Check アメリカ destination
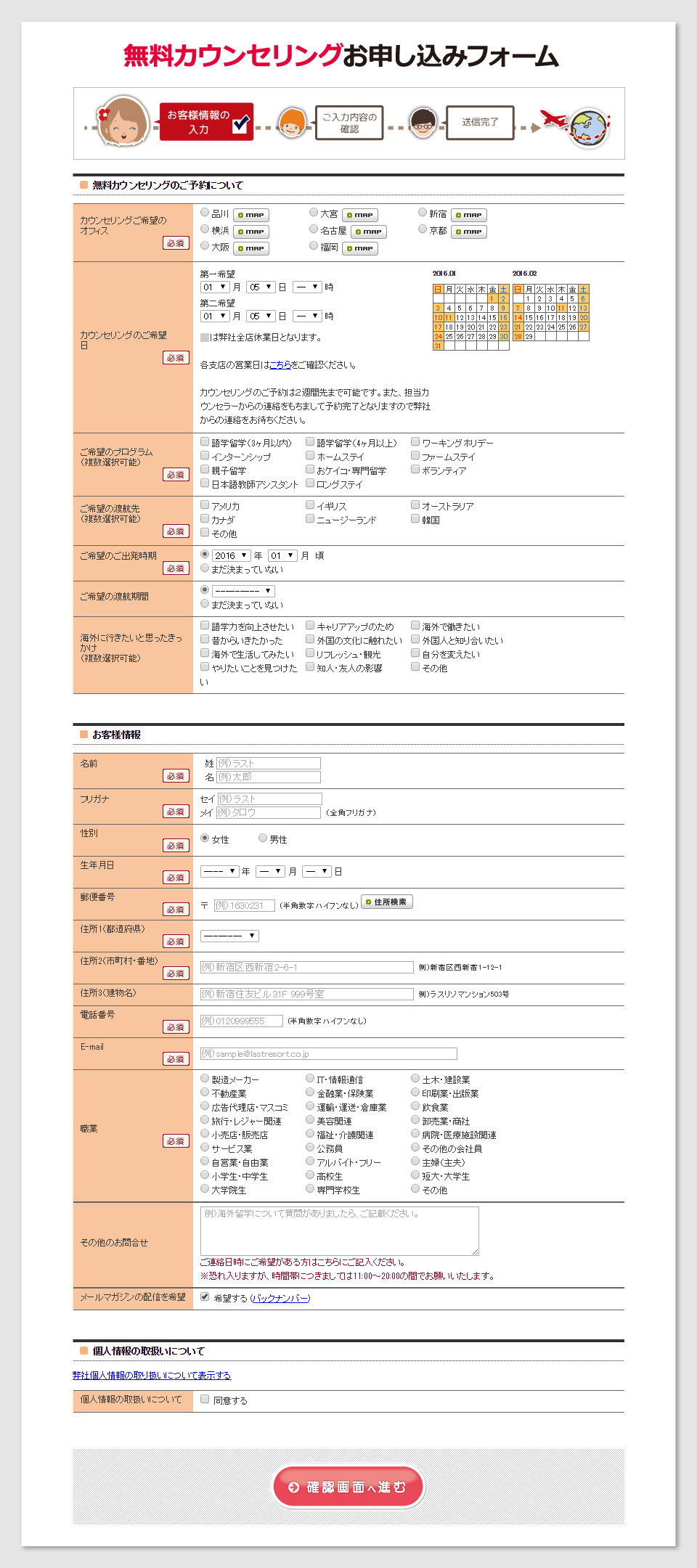This screenshot has height=1568, width=697. pyautogui.click(x=205, y=505)
